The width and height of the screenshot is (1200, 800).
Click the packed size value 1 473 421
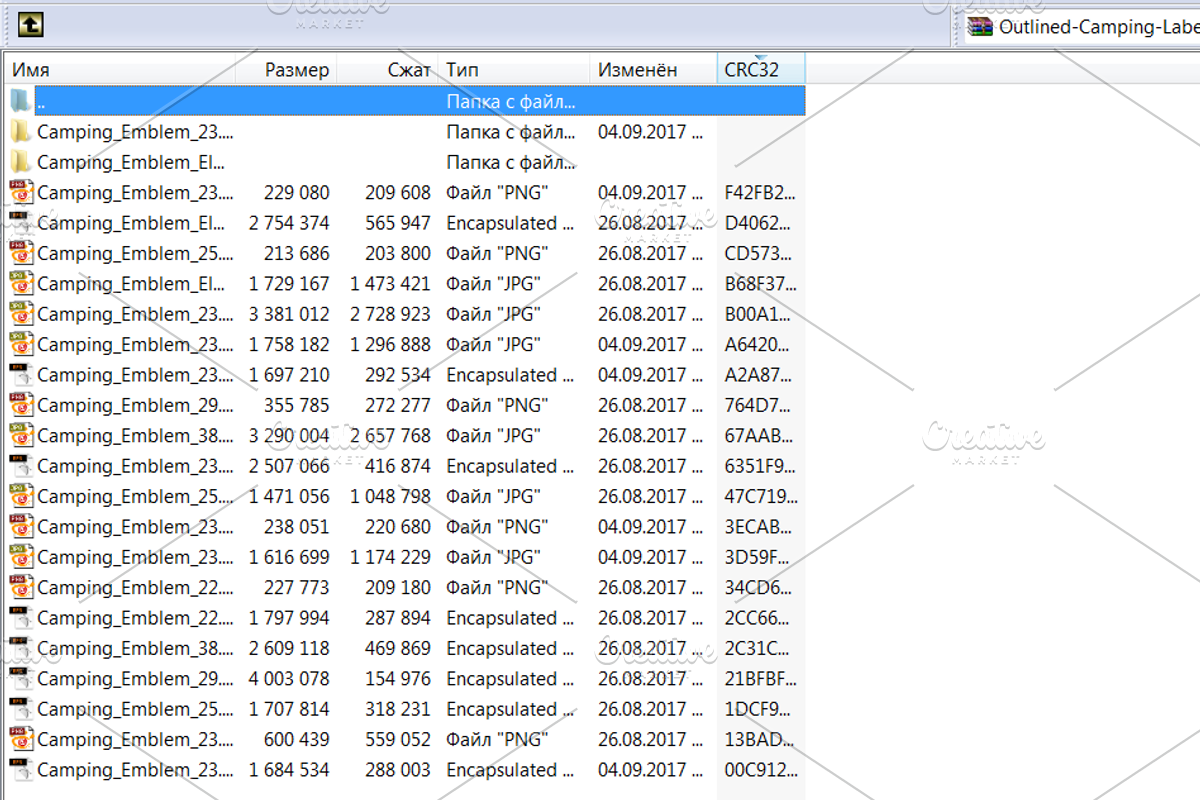pyautogui.click(x=391, y=284)
